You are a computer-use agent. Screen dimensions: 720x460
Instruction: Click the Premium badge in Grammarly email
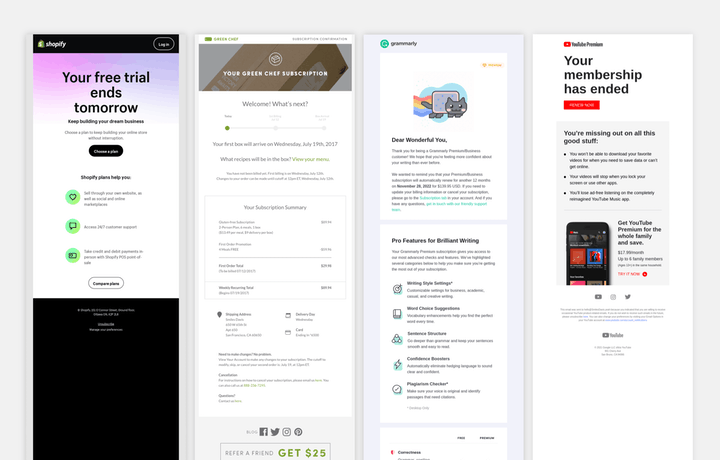coord(492,65)
